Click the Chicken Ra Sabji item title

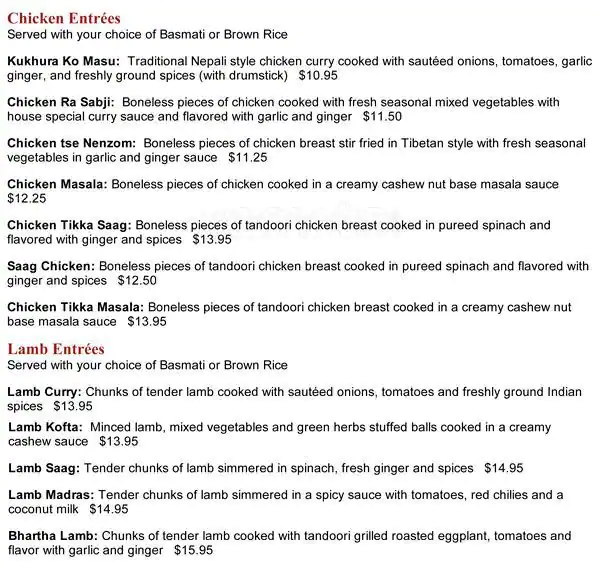[61, 102]
